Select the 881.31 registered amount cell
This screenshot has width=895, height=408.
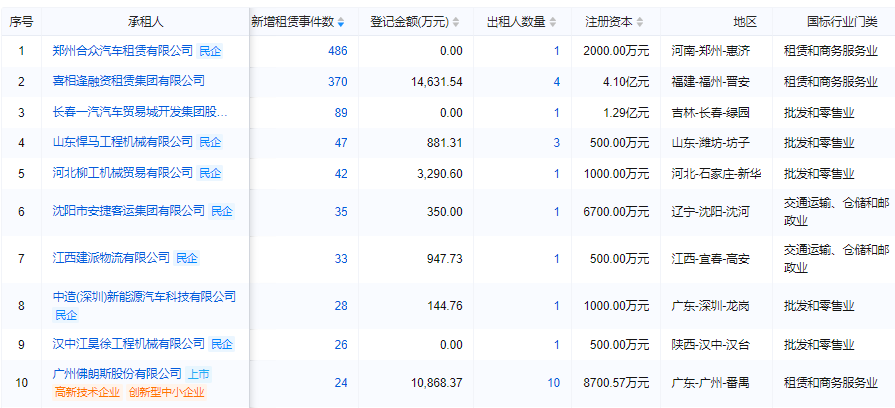(445, 143)
